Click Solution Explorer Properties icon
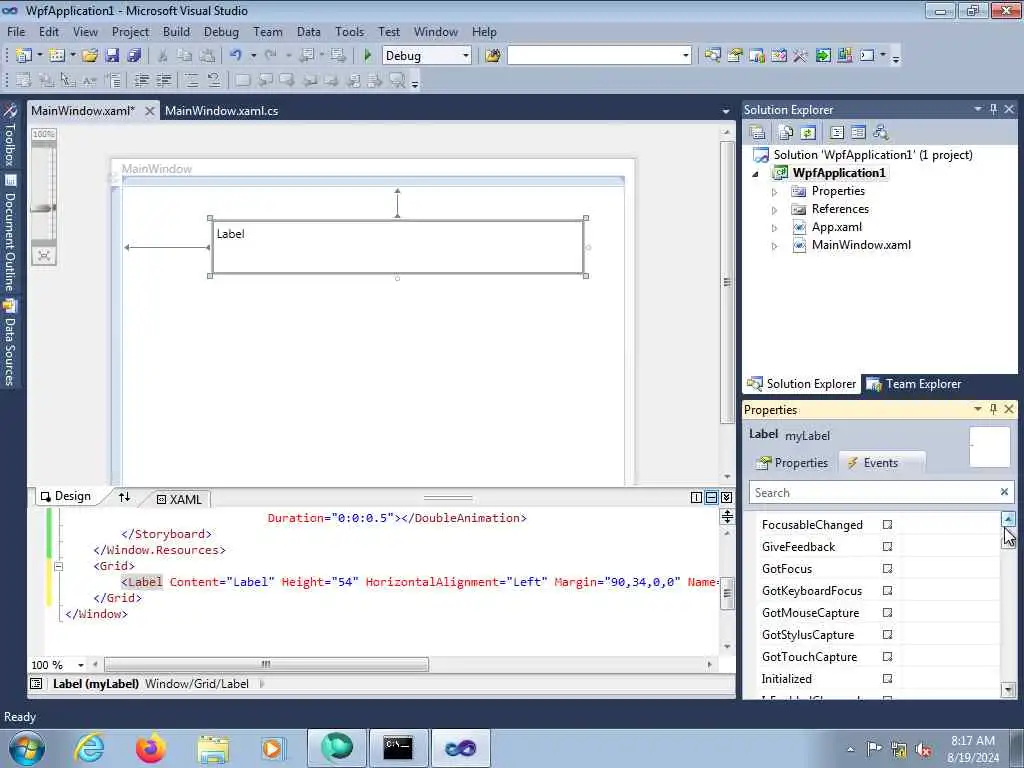The height and width of the screenshot is (768, 1024). click(x=758, y=133)
